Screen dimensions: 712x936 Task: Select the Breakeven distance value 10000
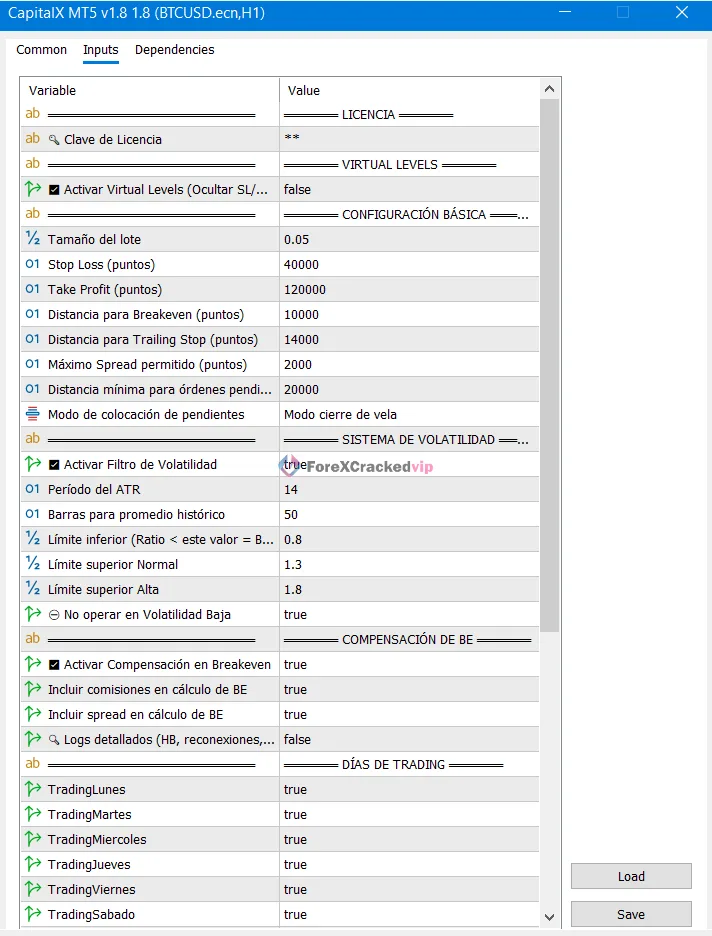pos(409,315)
